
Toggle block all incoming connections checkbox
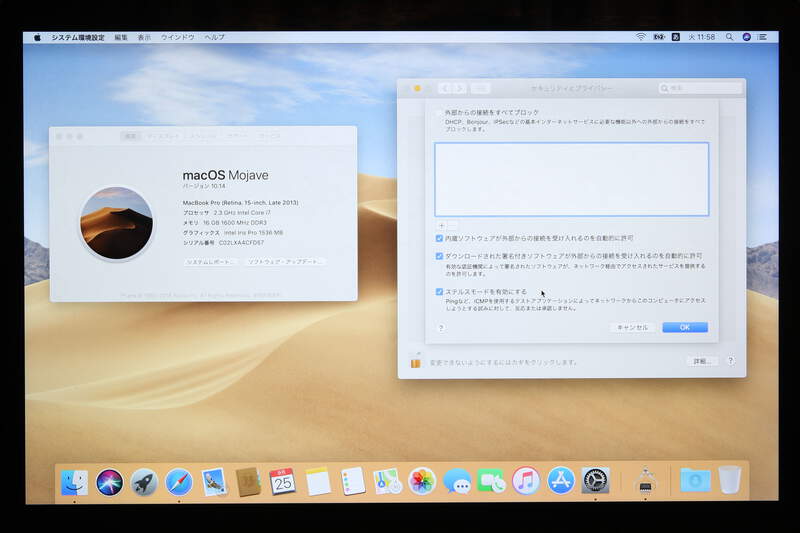[439, 112]
